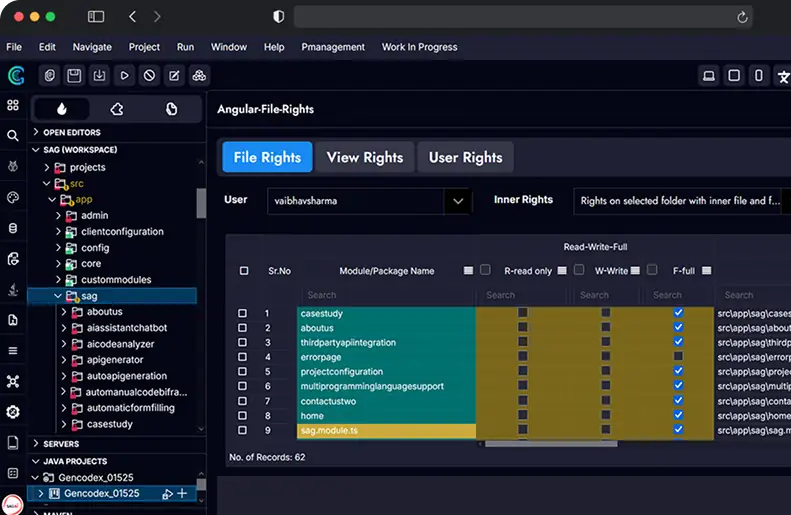Open the settings gear sidebar icon

pos(13,412)
